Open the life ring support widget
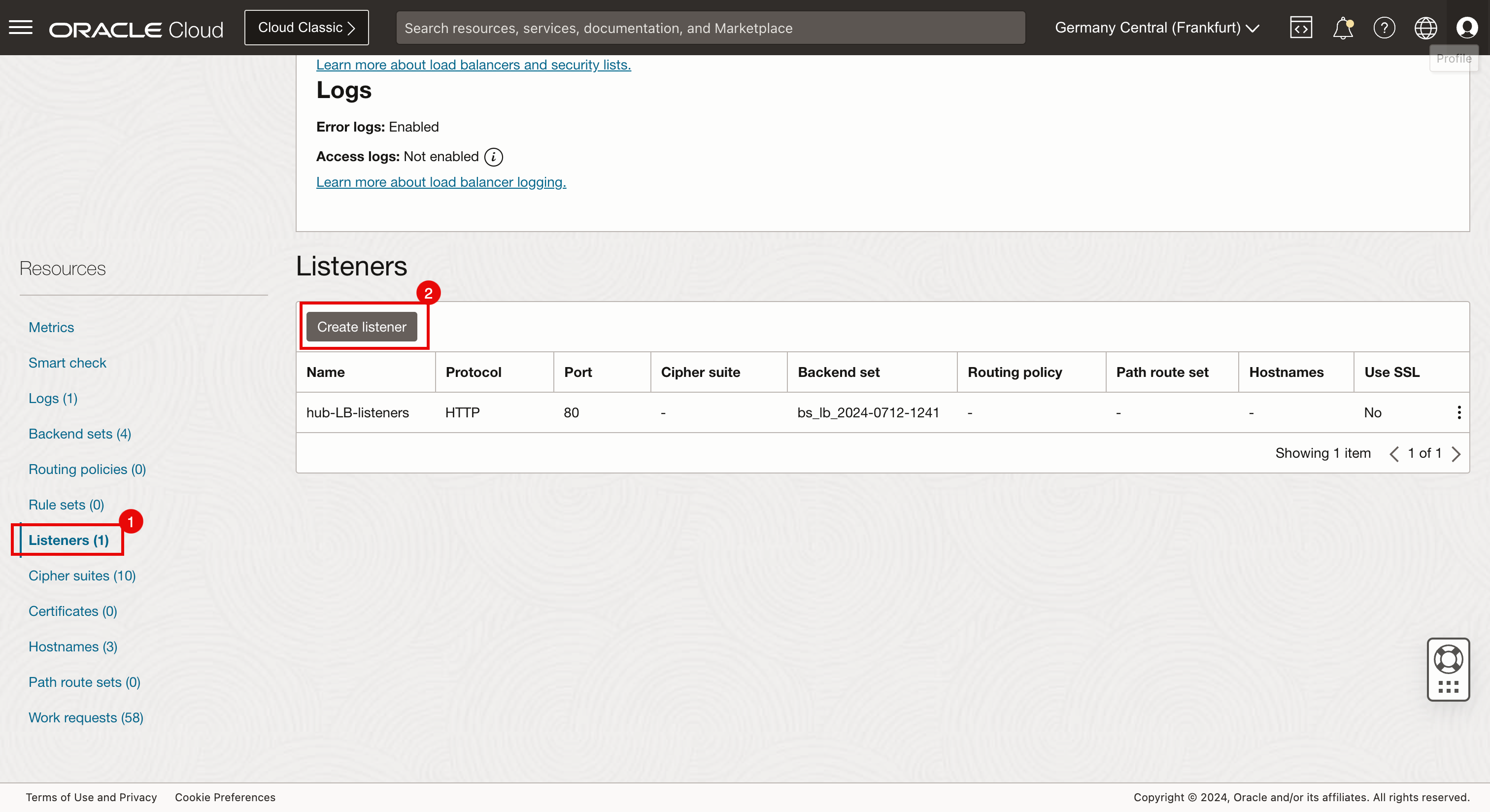Screen dimensions: 1490x812 tap(1448, 659)
